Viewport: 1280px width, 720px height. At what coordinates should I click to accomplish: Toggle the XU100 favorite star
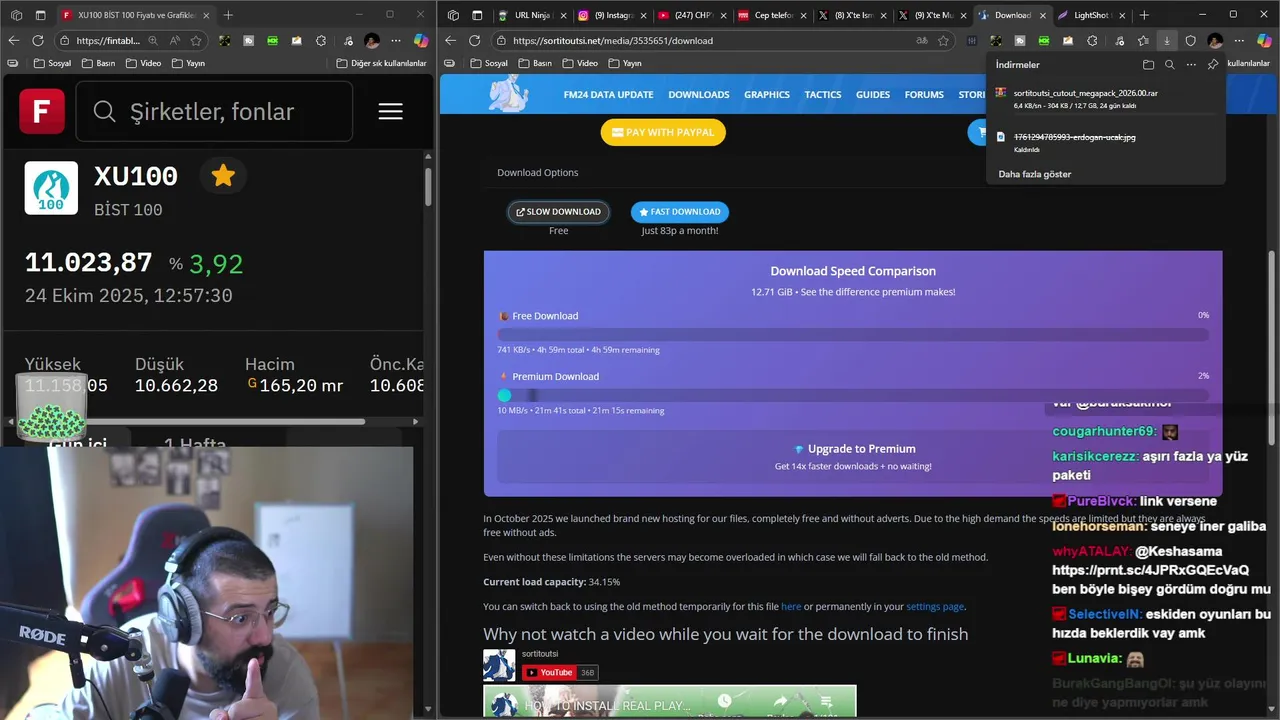[x=223, y=176]
